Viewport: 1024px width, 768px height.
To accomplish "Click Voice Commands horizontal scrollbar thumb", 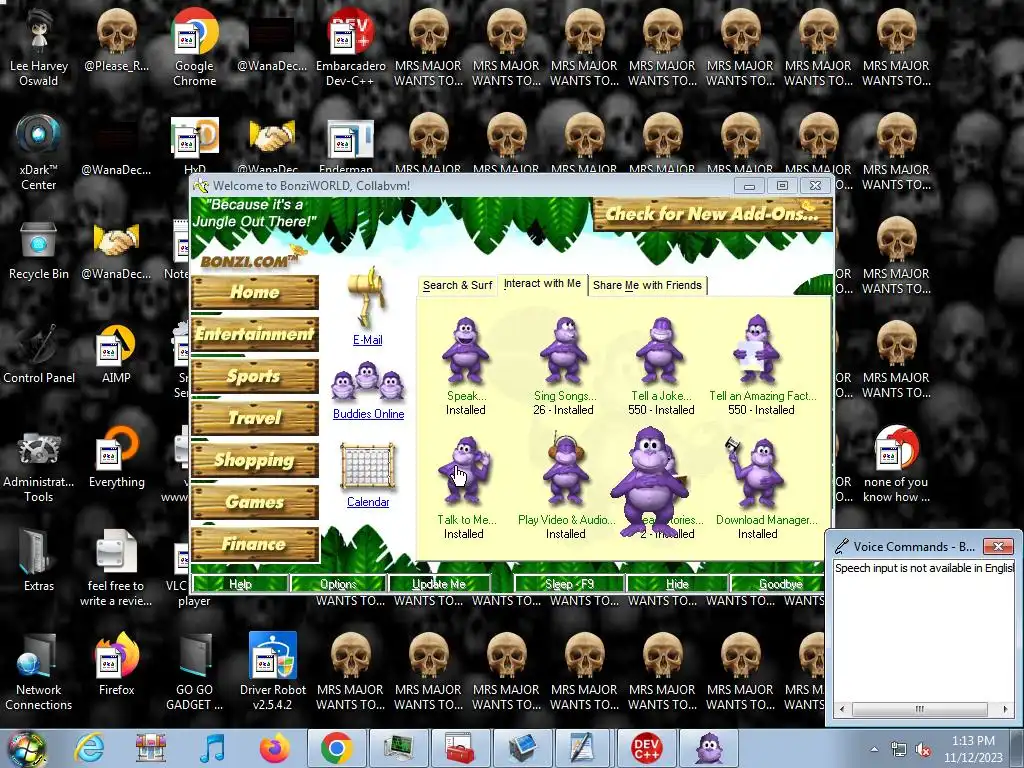I will click(920, 709).
